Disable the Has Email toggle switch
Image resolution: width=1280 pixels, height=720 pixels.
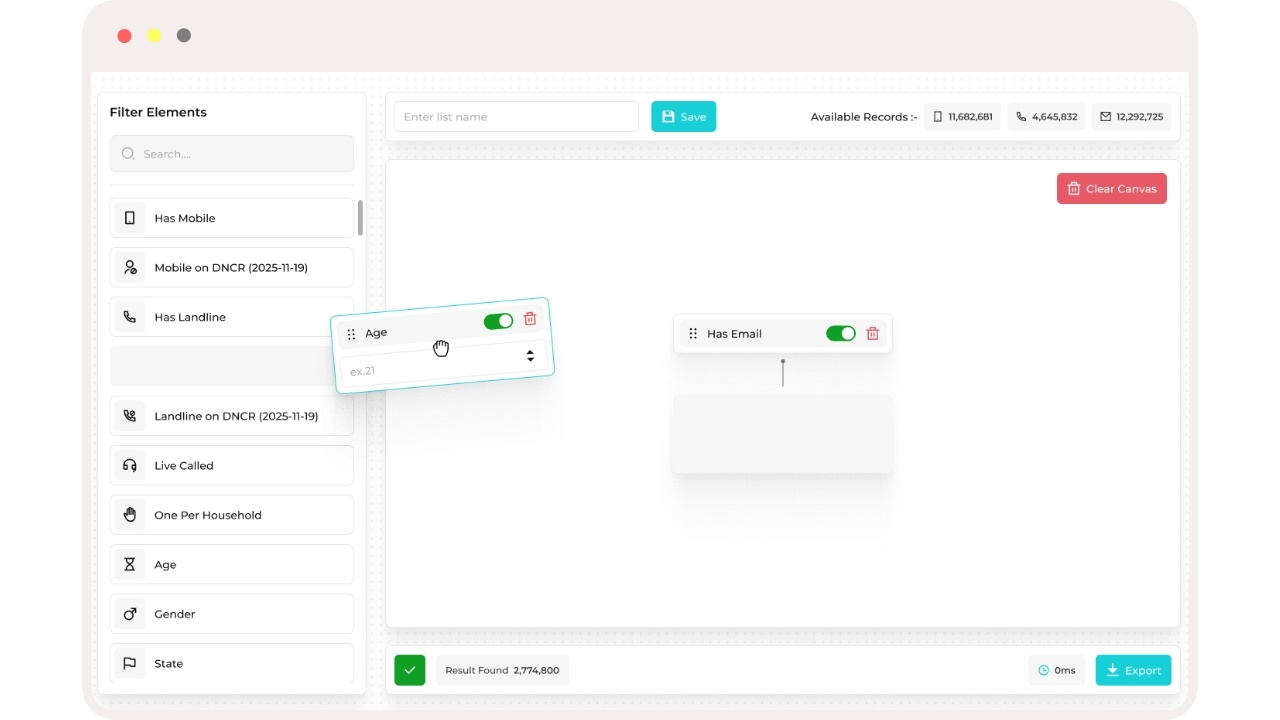840,334
